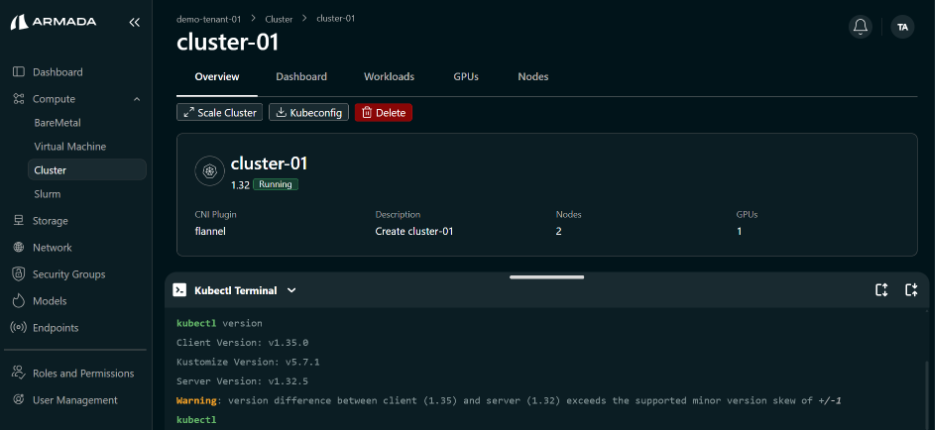This screenshot has width=936, height=430.
Task: Click the rightmost terminal panel icon
Action: 911,290
